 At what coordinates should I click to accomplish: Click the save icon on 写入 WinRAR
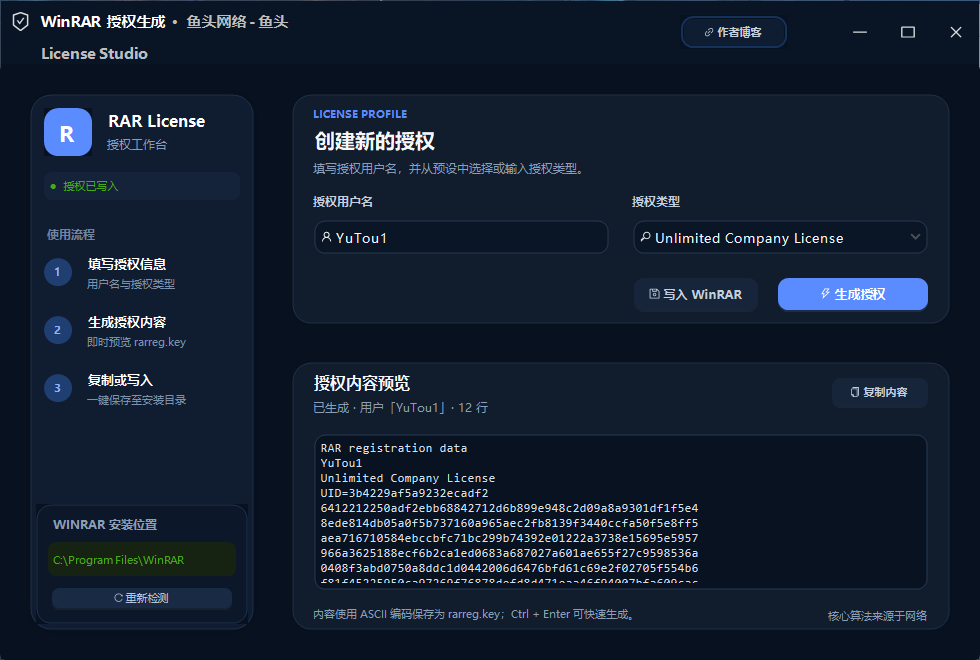point(654,294)
